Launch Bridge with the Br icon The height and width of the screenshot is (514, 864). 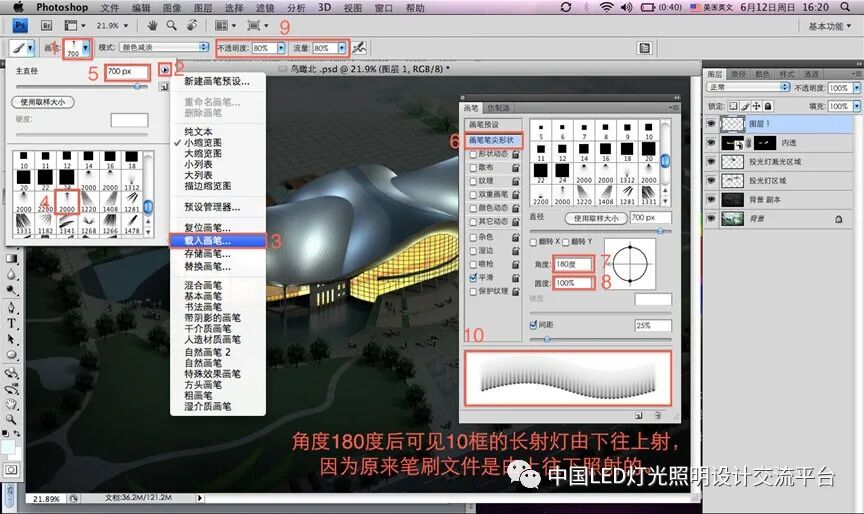click(46, 25)
